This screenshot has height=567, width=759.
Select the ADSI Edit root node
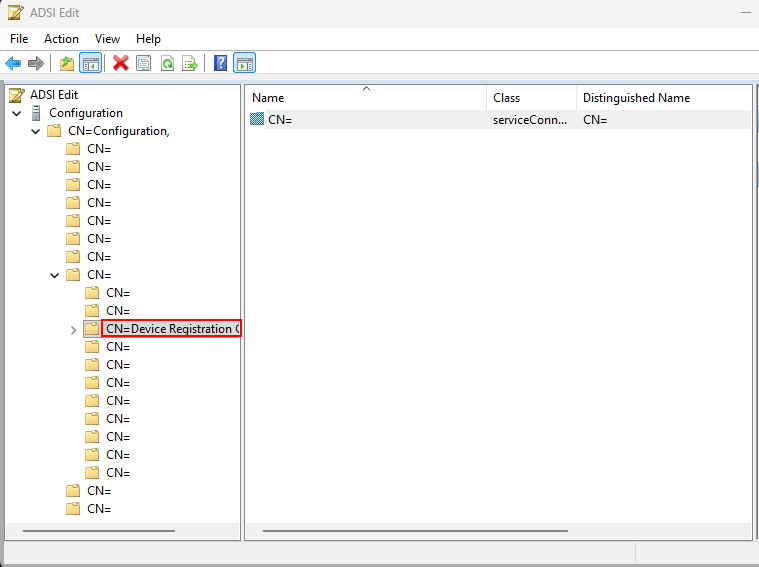point(54,95)
